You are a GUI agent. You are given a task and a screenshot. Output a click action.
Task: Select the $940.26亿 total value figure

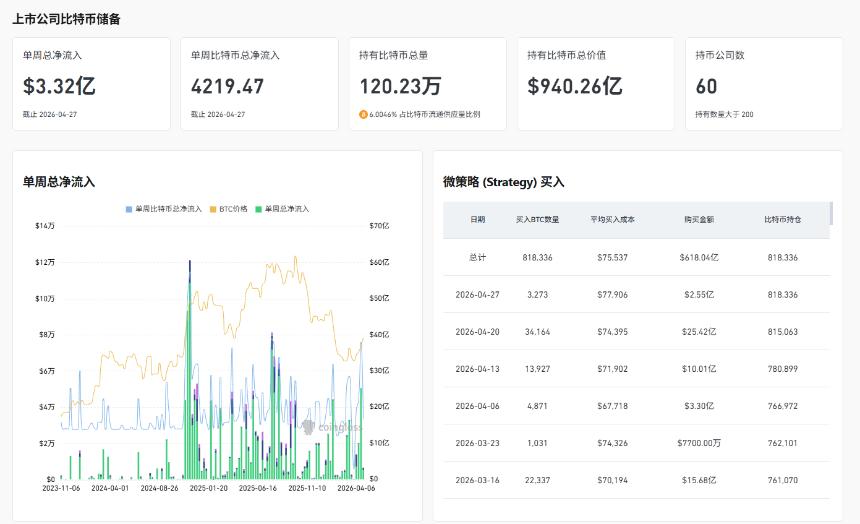575,86
